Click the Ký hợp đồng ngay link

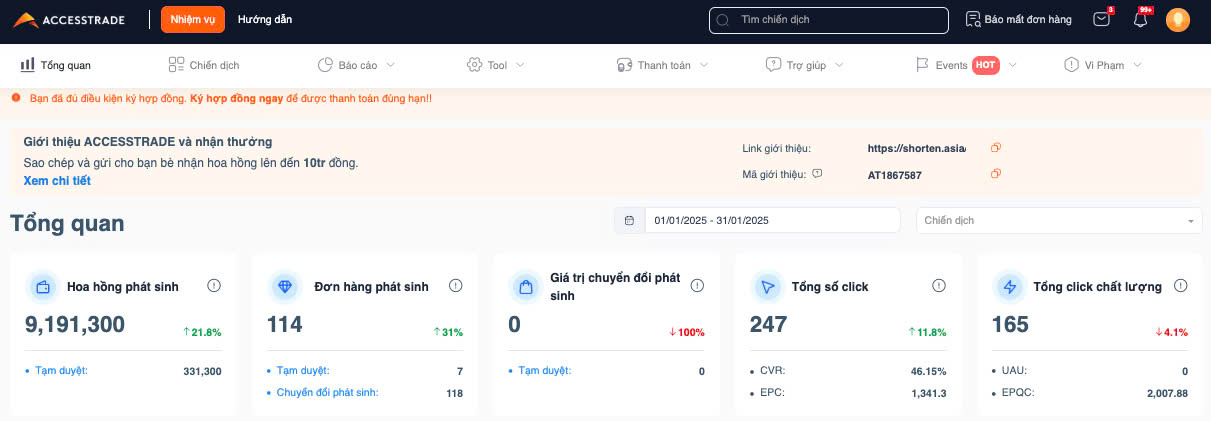pos(237,98)
